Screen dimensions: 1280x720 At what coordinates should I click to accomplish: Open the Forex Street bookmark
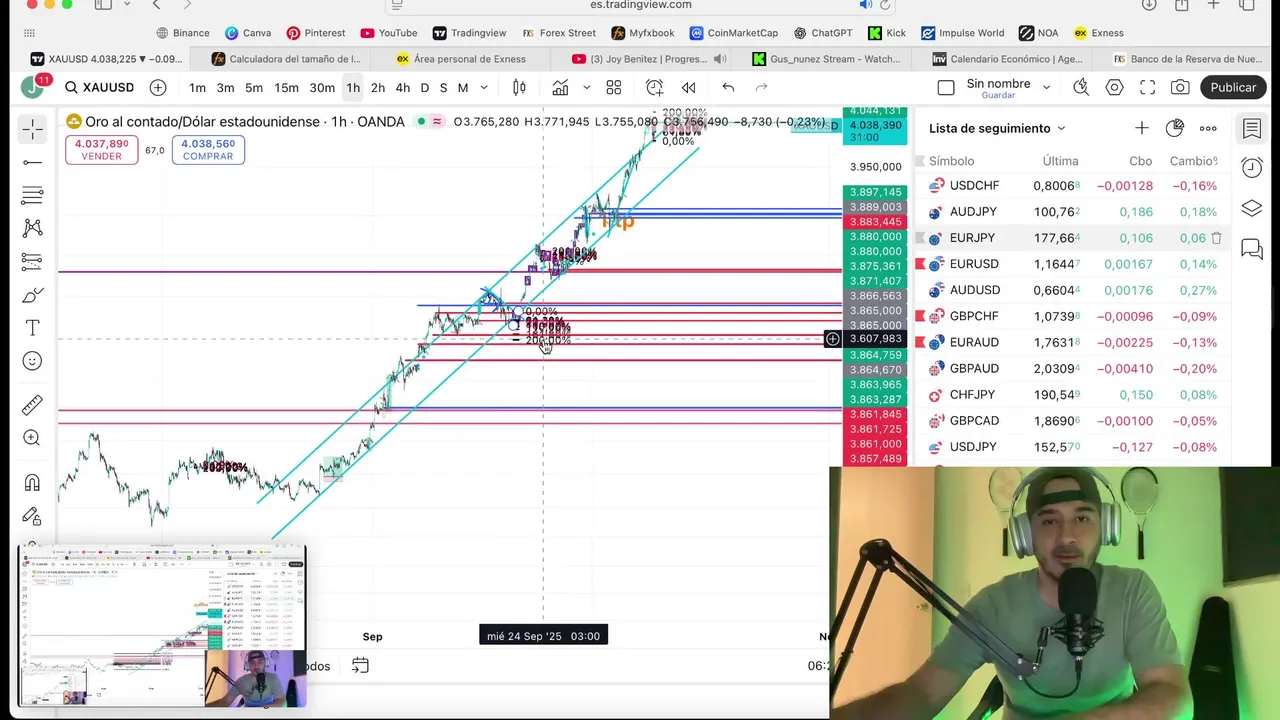tap(558, 33)
